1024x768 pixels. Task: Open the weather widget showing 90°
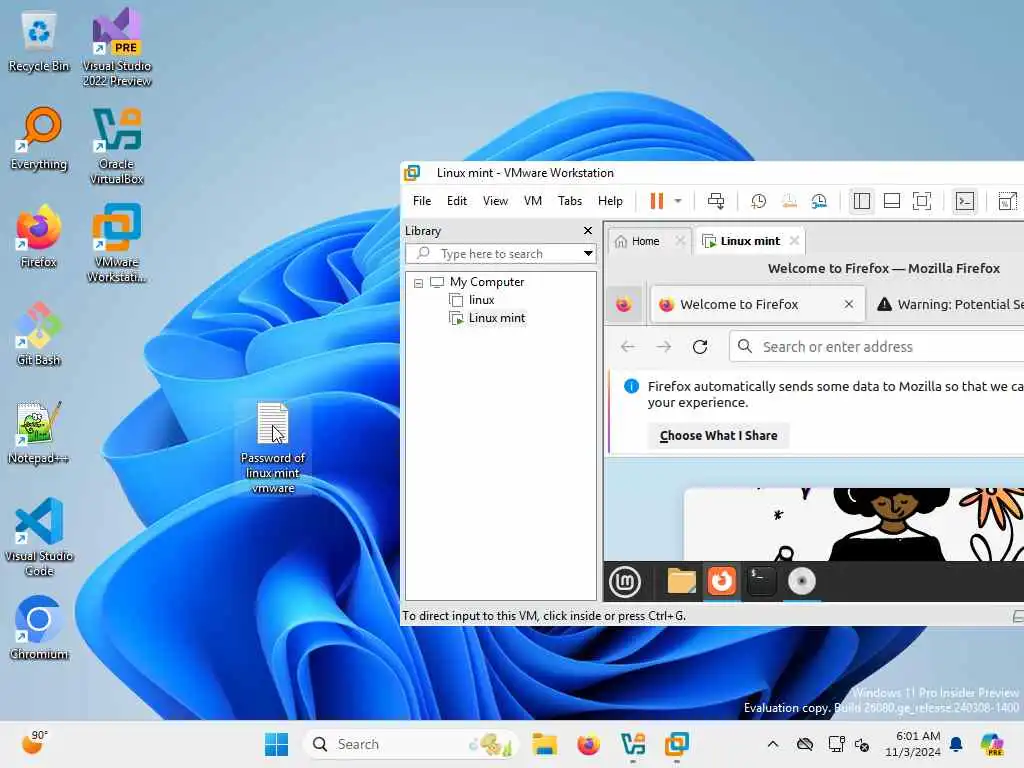pyautogui.click(x=34, y=743)
